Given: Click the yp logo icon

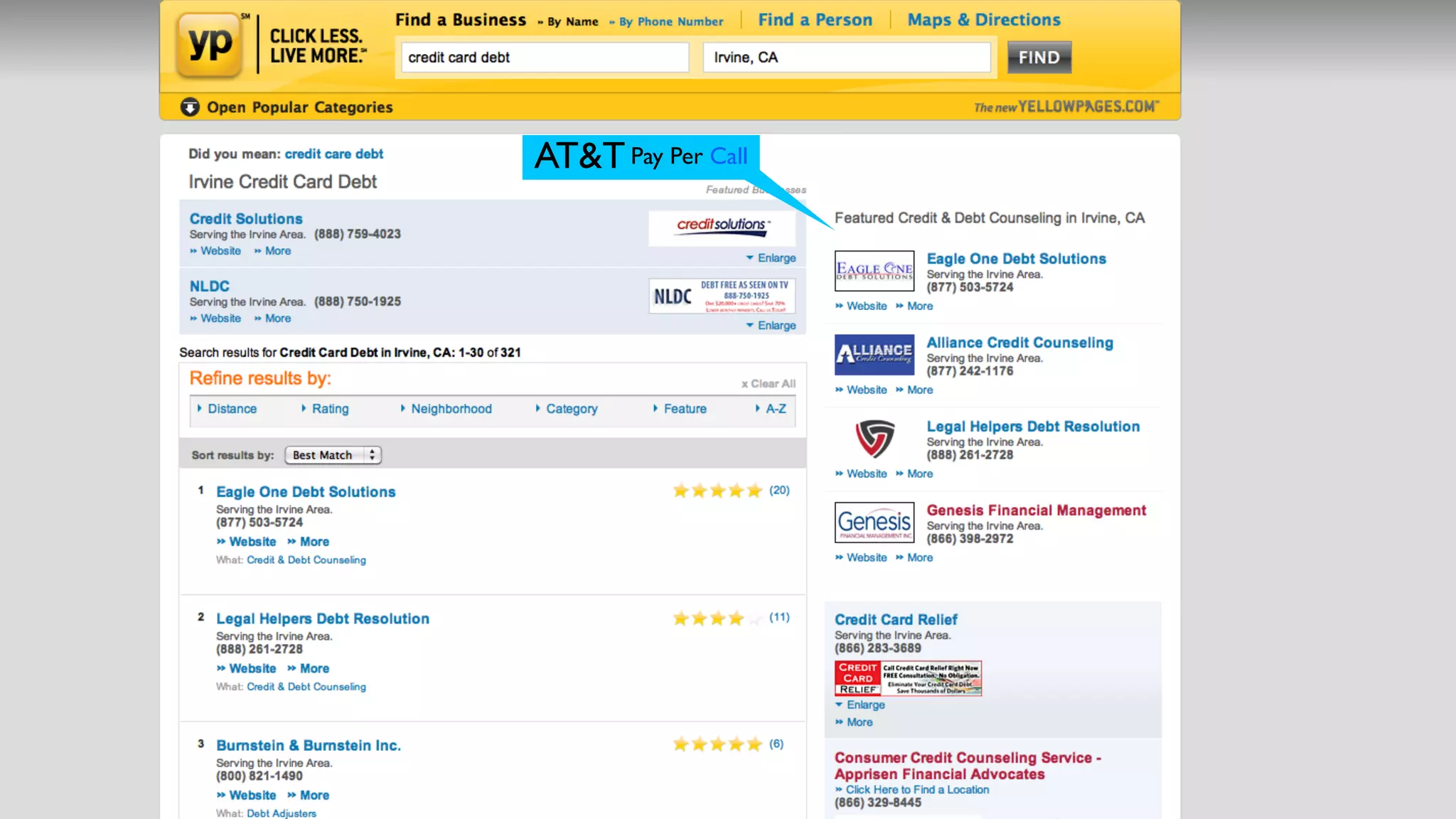Looking at the screenshot, I should 209,45.
